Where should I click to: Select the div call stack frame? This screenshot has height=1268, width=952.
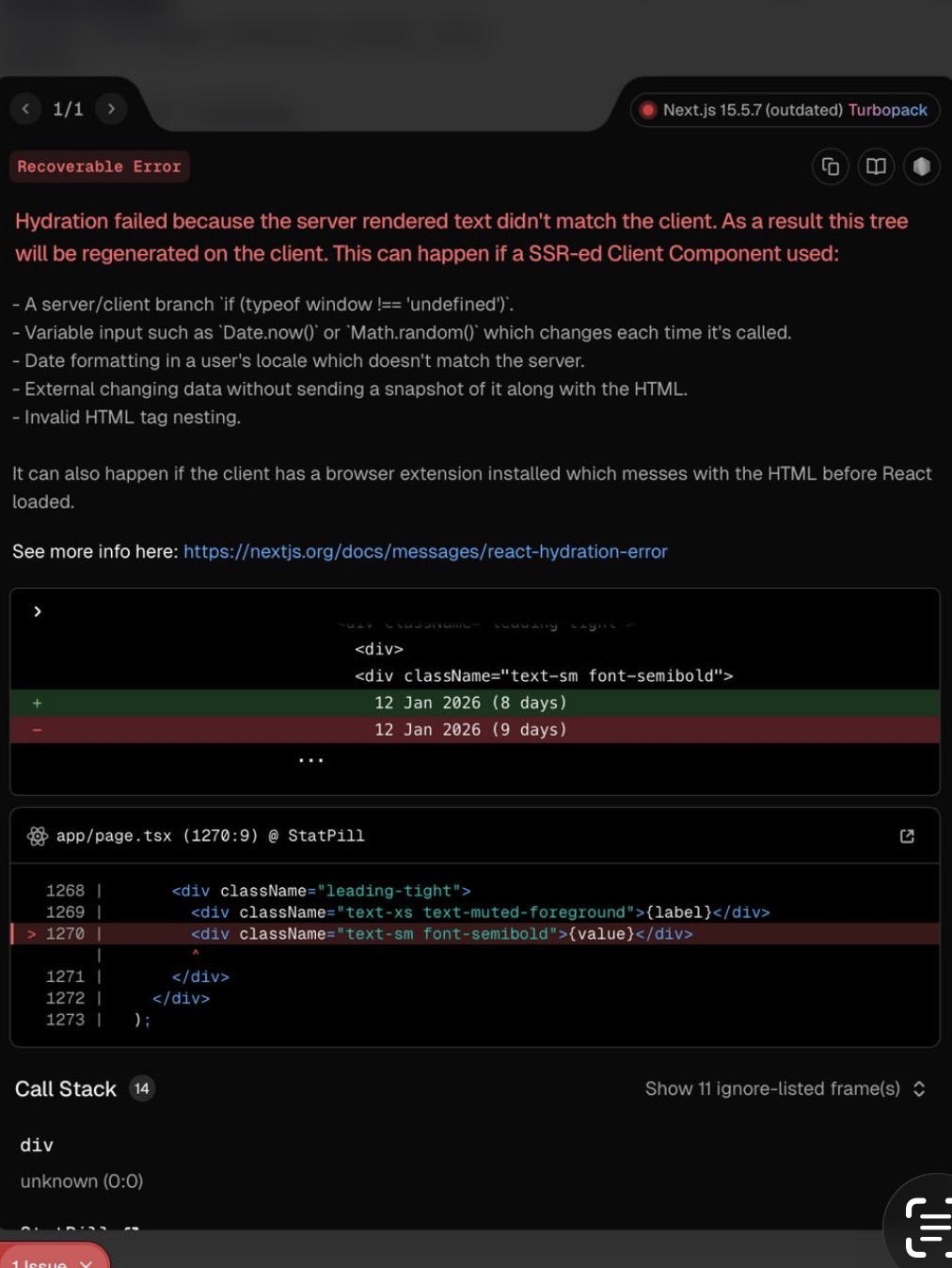point(38,1145)
